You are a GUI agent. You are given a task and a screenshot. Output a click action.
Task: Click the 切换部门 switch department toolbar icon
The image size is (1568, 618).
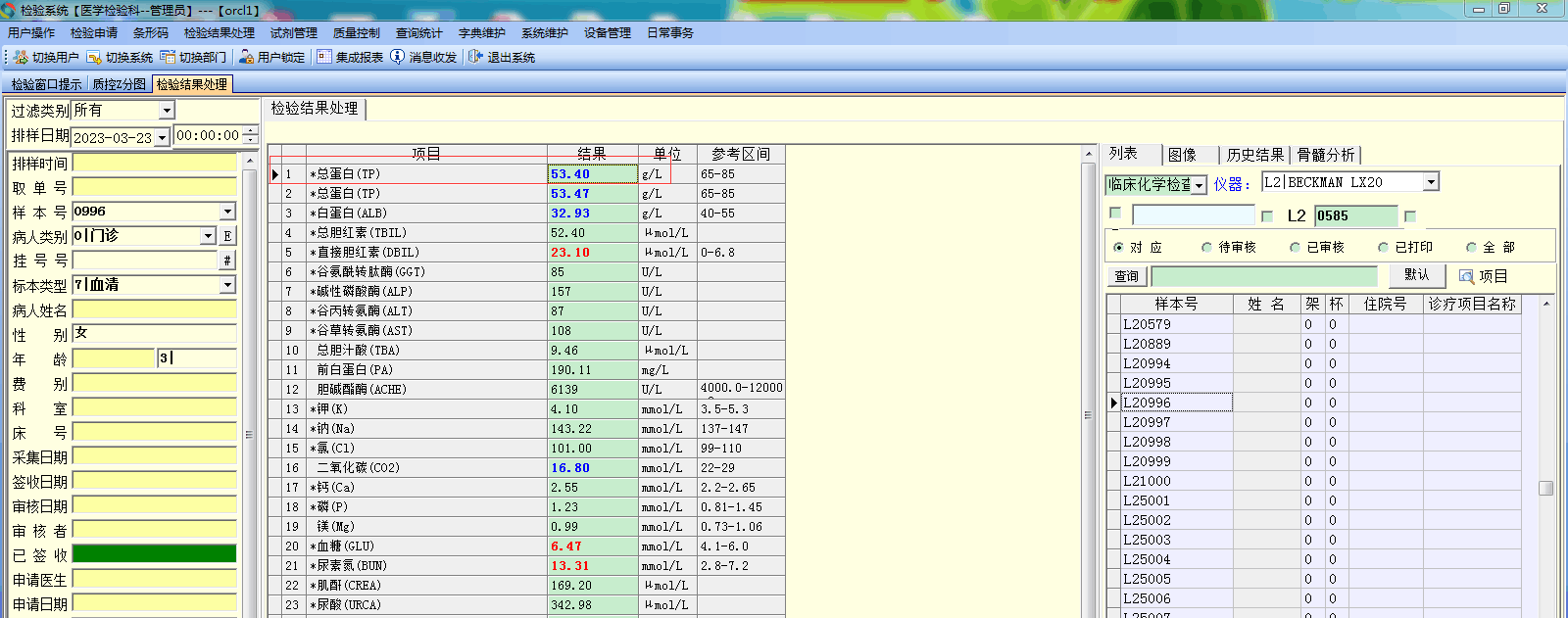click(168, 57)
